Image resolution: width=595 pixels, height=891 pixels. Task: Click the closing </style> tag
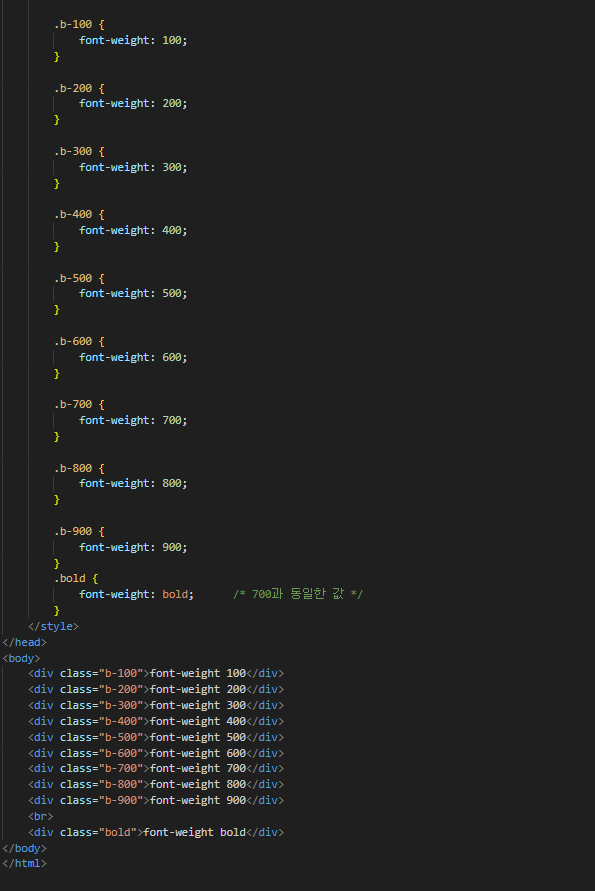coord(53,626)
